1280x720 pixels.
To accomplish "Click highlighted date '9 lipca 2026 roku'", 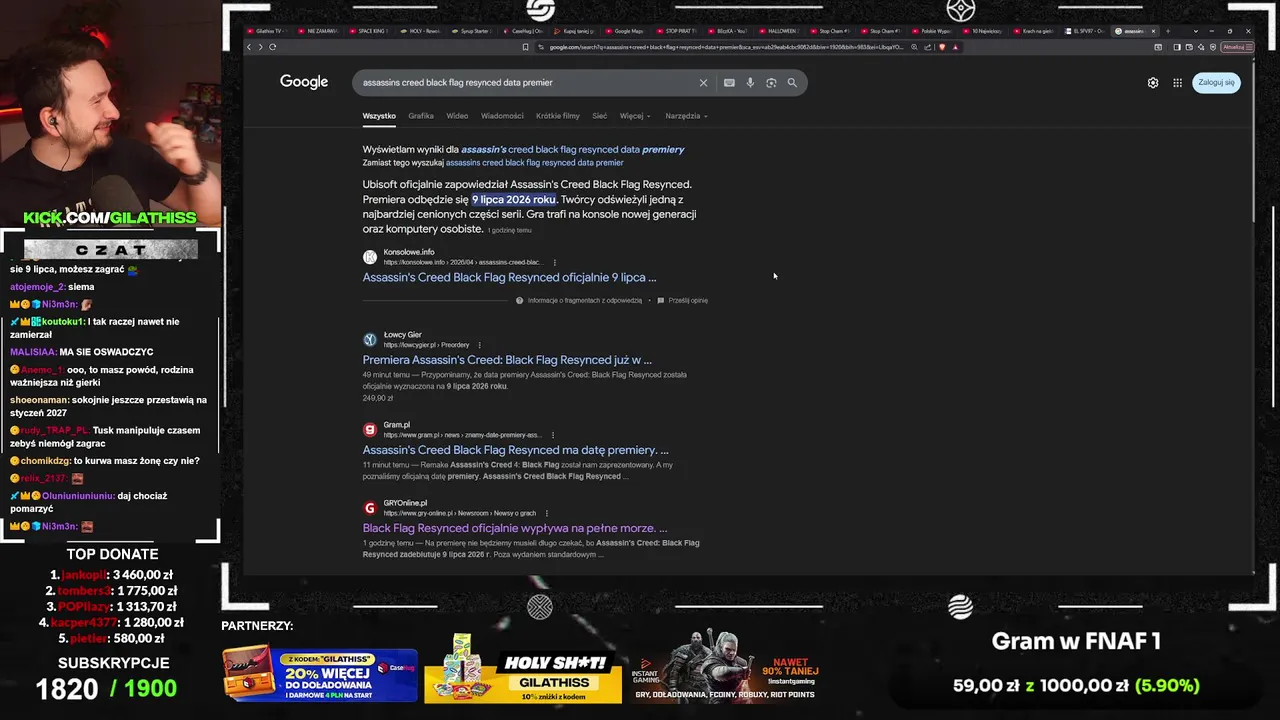I will coord(514,199).
